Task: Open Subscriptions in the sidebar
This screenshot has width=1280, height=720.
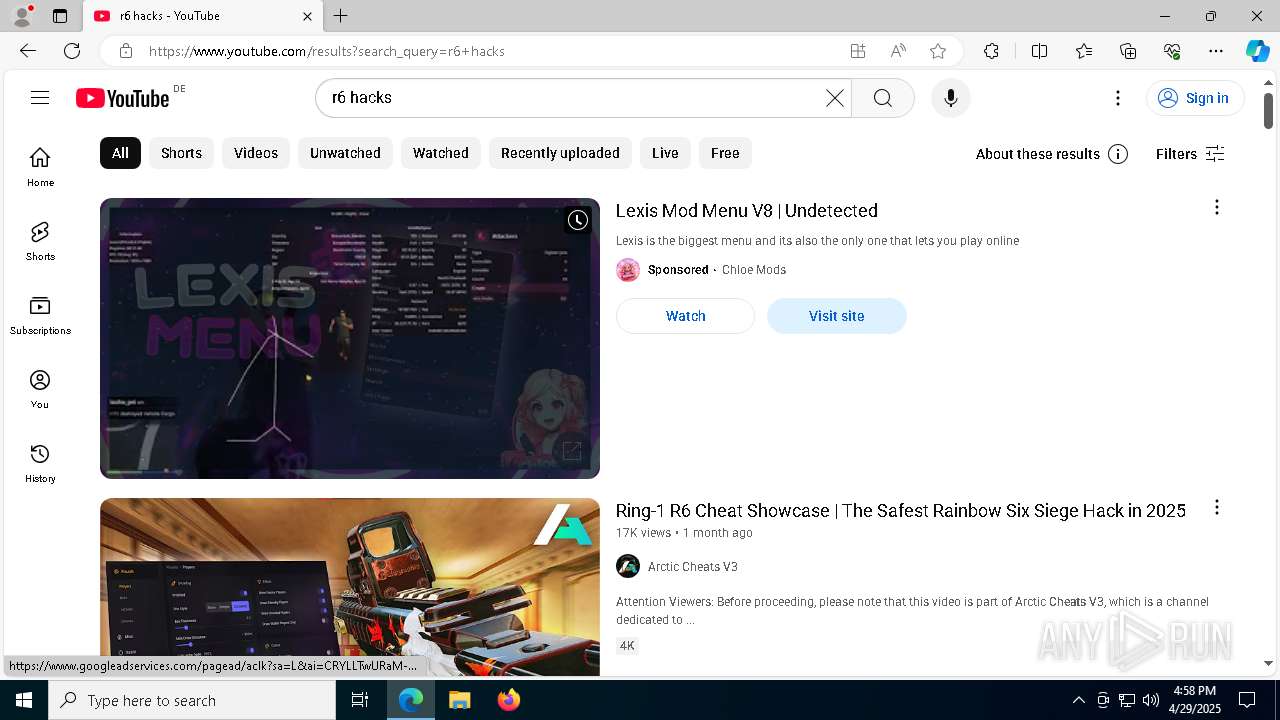Action: pyautogui.click(x=40, y=315)
